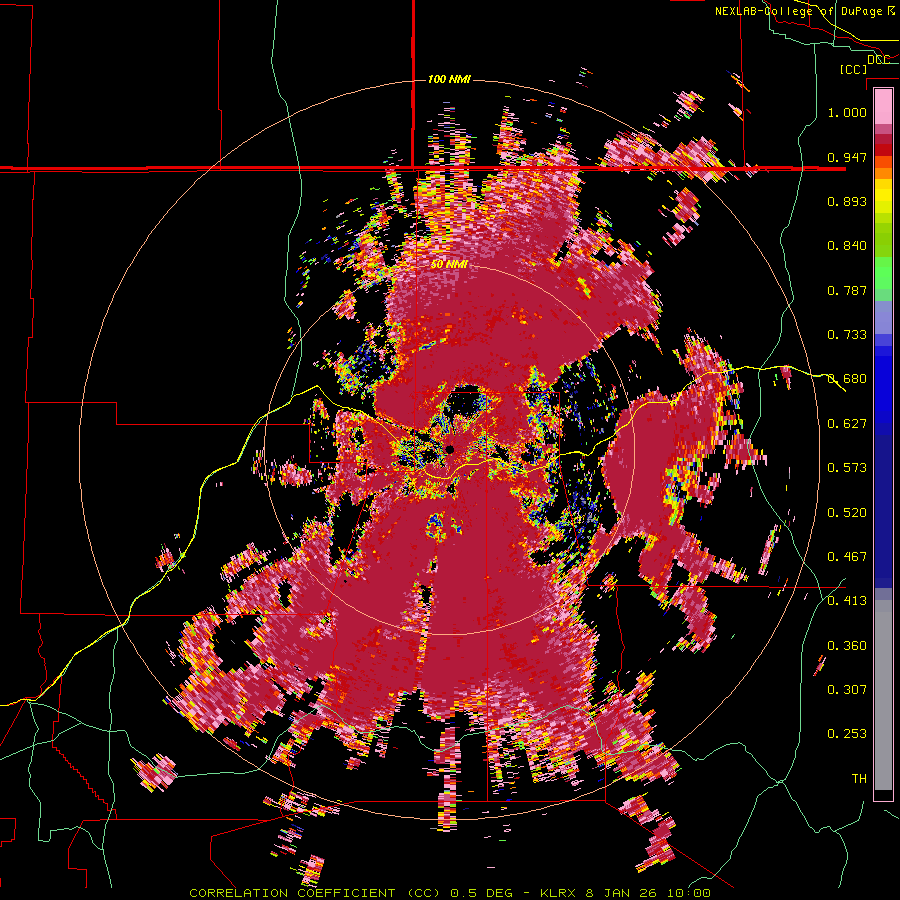The image size is (900, 900).
Task: Click the Correlation Coefficient KLRX caption text
Action: (450, 893)
